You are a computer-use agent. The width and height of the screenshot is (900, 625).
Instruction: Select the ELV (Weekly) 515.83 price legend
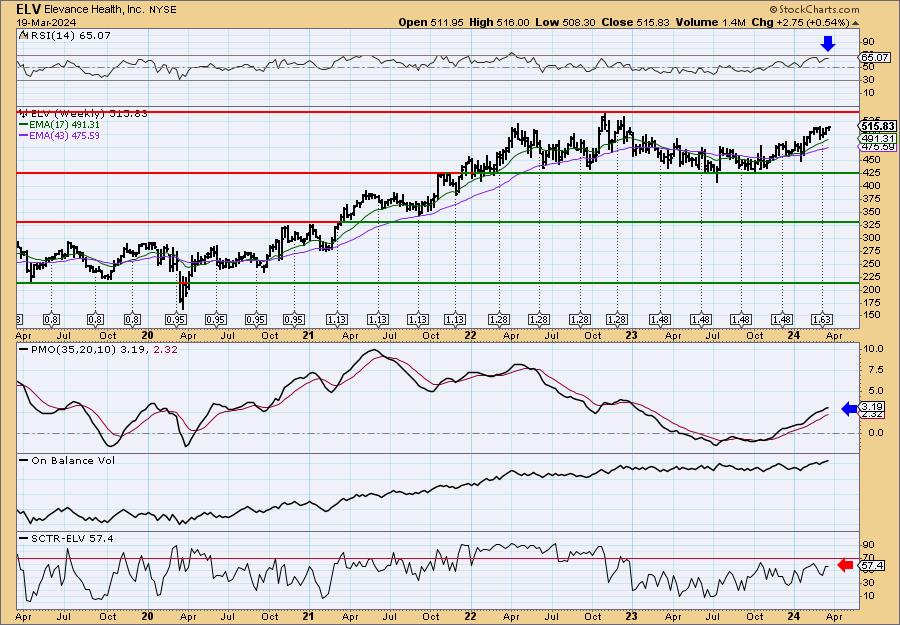pyautogui.click(x=83, y=114)
